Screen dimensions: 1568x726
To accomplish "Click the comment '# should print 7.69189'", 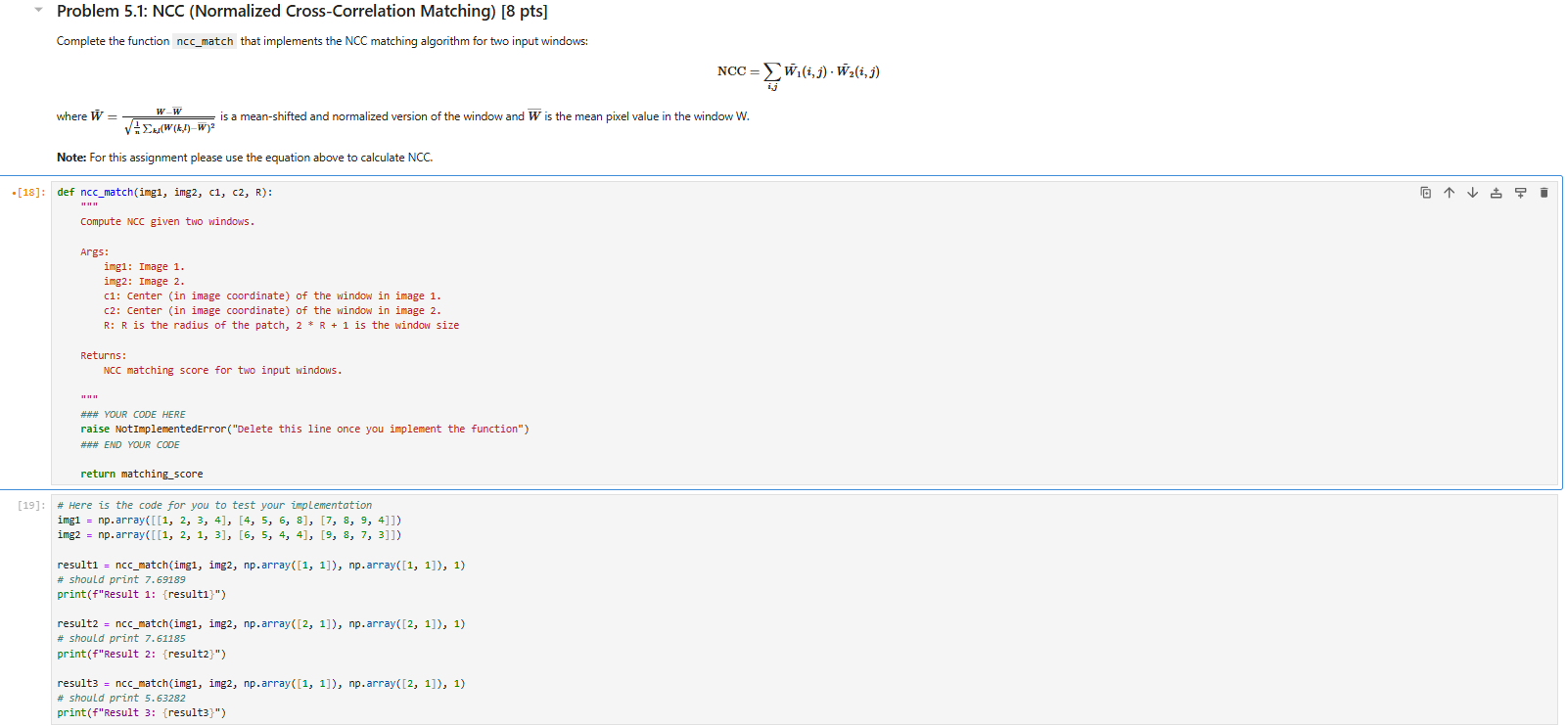I will tap(121, 580).
